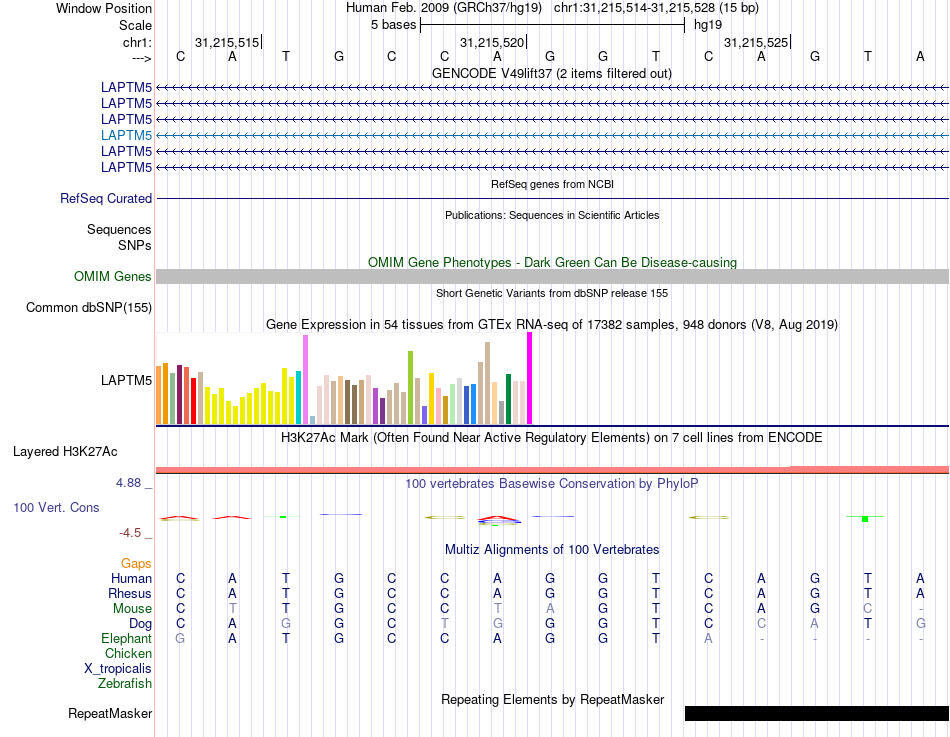
Task: Click the faded C in the Mouse row
Action: [x=868, y=609]
